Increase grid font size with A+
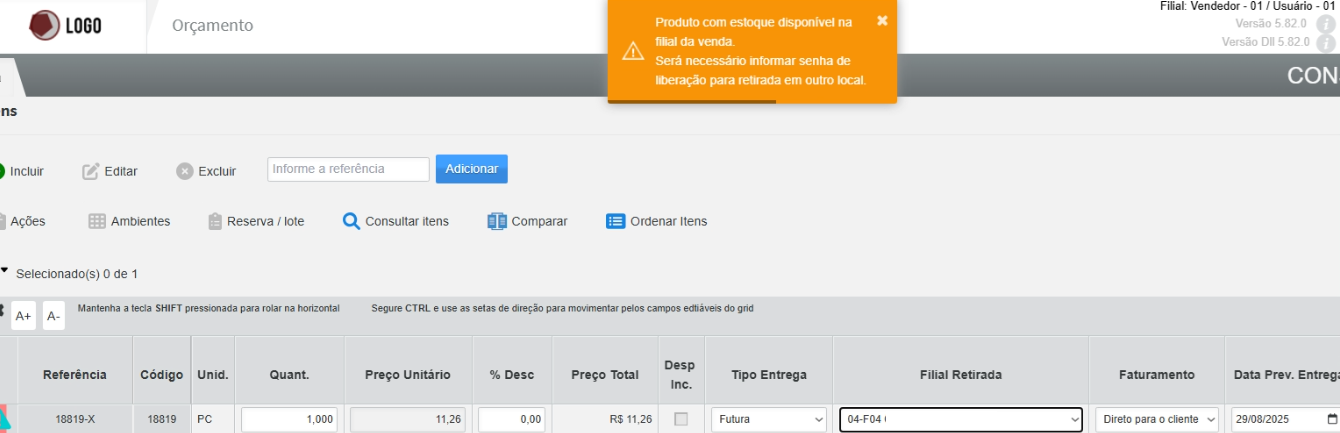The width and height of the screenshot is (1340, 433). pos(23,316)
